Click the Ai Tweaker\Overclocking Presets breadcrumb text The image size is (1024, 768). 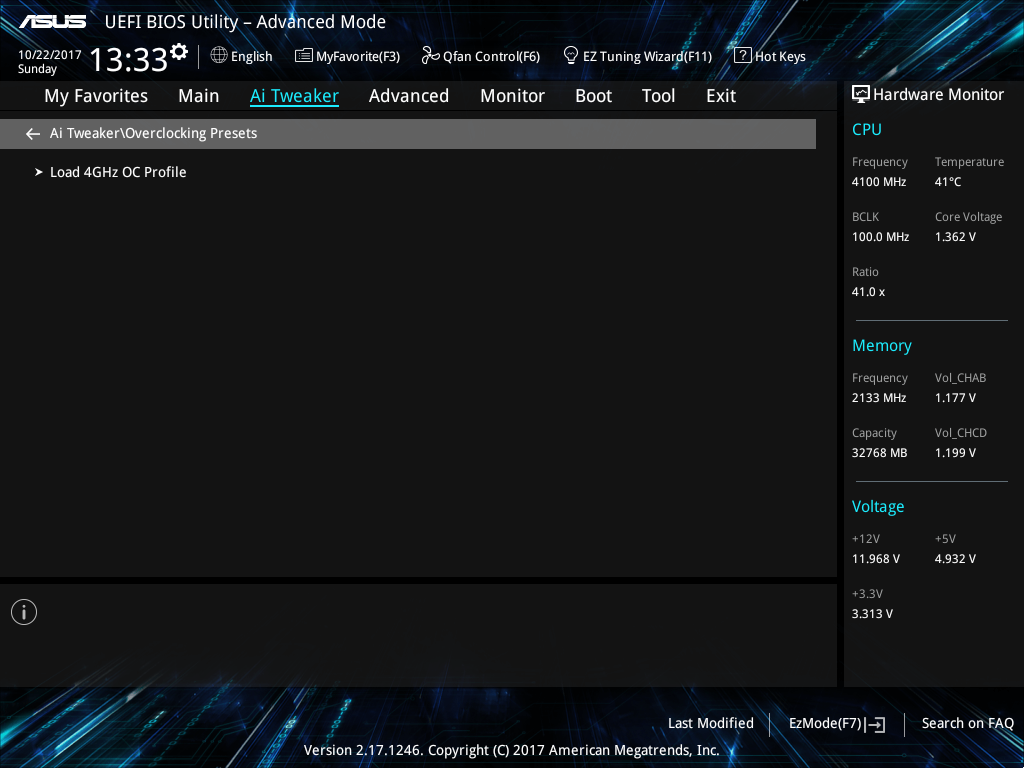tap(153, 133)
